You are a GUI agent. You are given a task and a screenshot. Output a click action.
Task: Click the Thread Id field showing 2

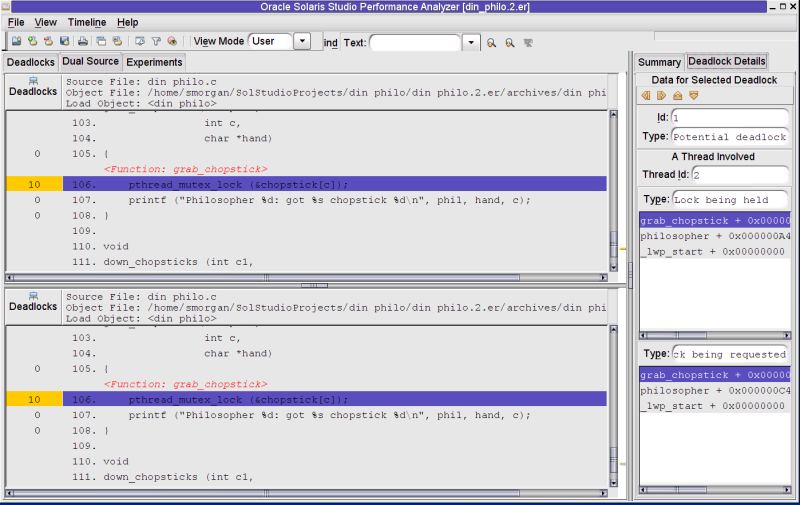740,175
